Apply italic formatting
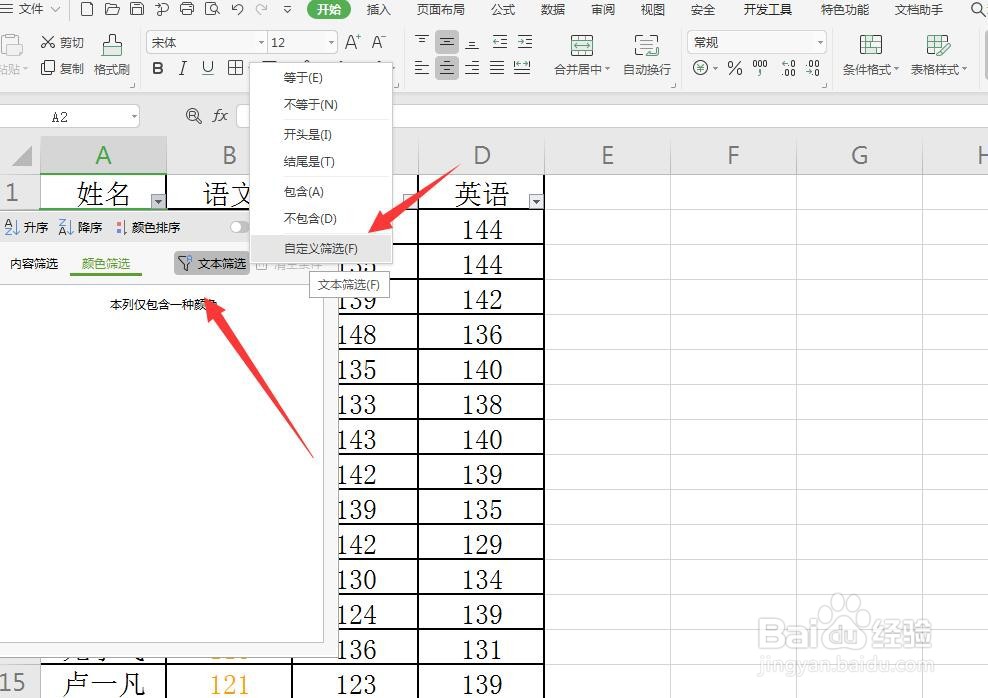The width and height of the screenshot is (988, 698). 181,68
